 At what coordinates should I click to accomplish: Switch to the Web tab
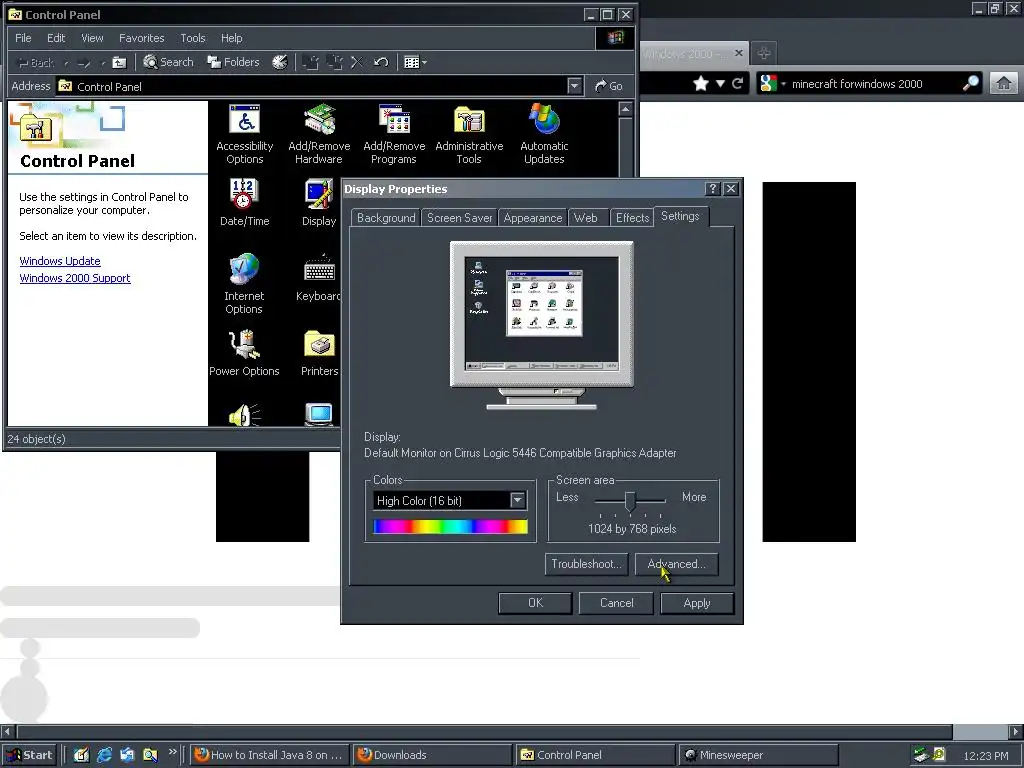[586, 217]
